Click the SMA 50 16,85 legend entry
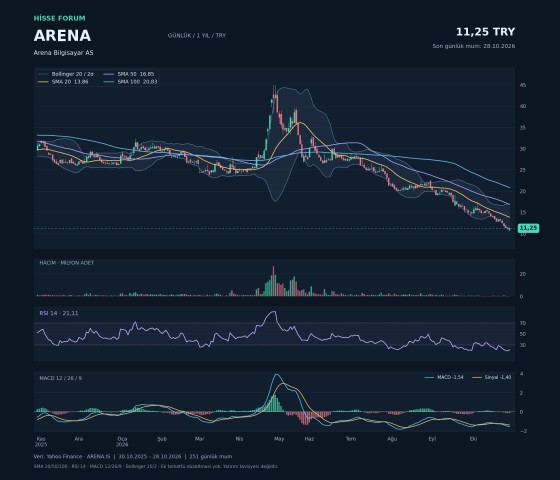The image size is (560, 480). tap(129, 74)
